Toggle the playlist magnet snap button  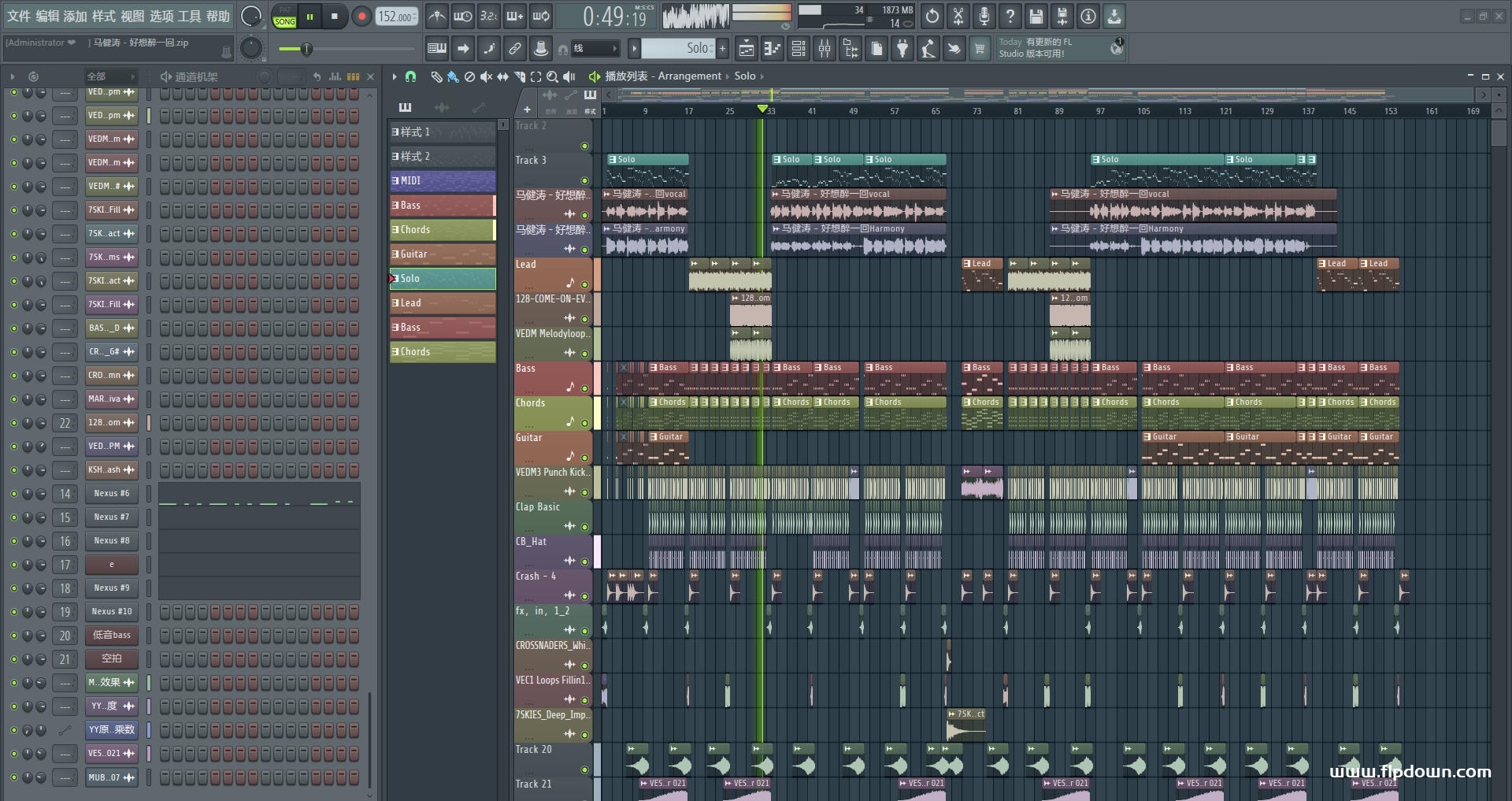coord(410,76)
